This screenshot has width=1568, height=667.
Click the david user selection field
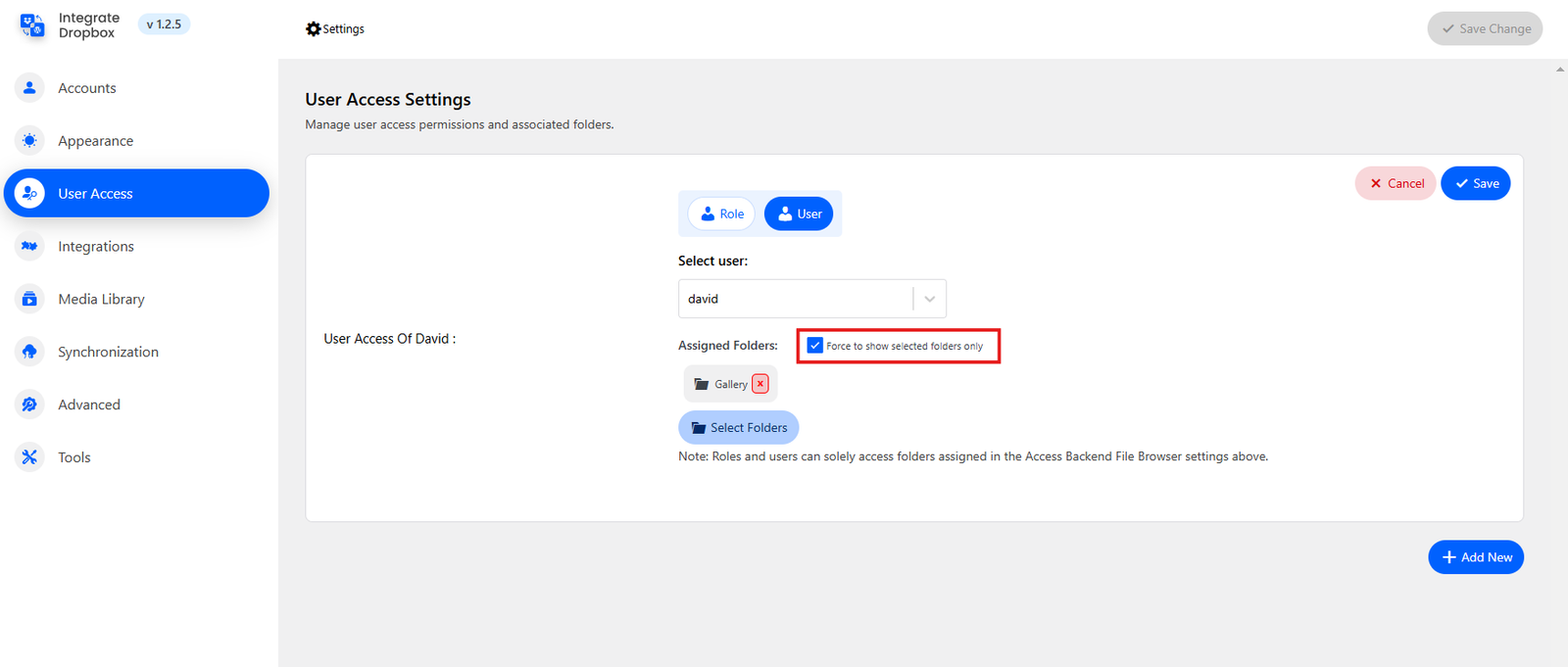pos(811,299)
